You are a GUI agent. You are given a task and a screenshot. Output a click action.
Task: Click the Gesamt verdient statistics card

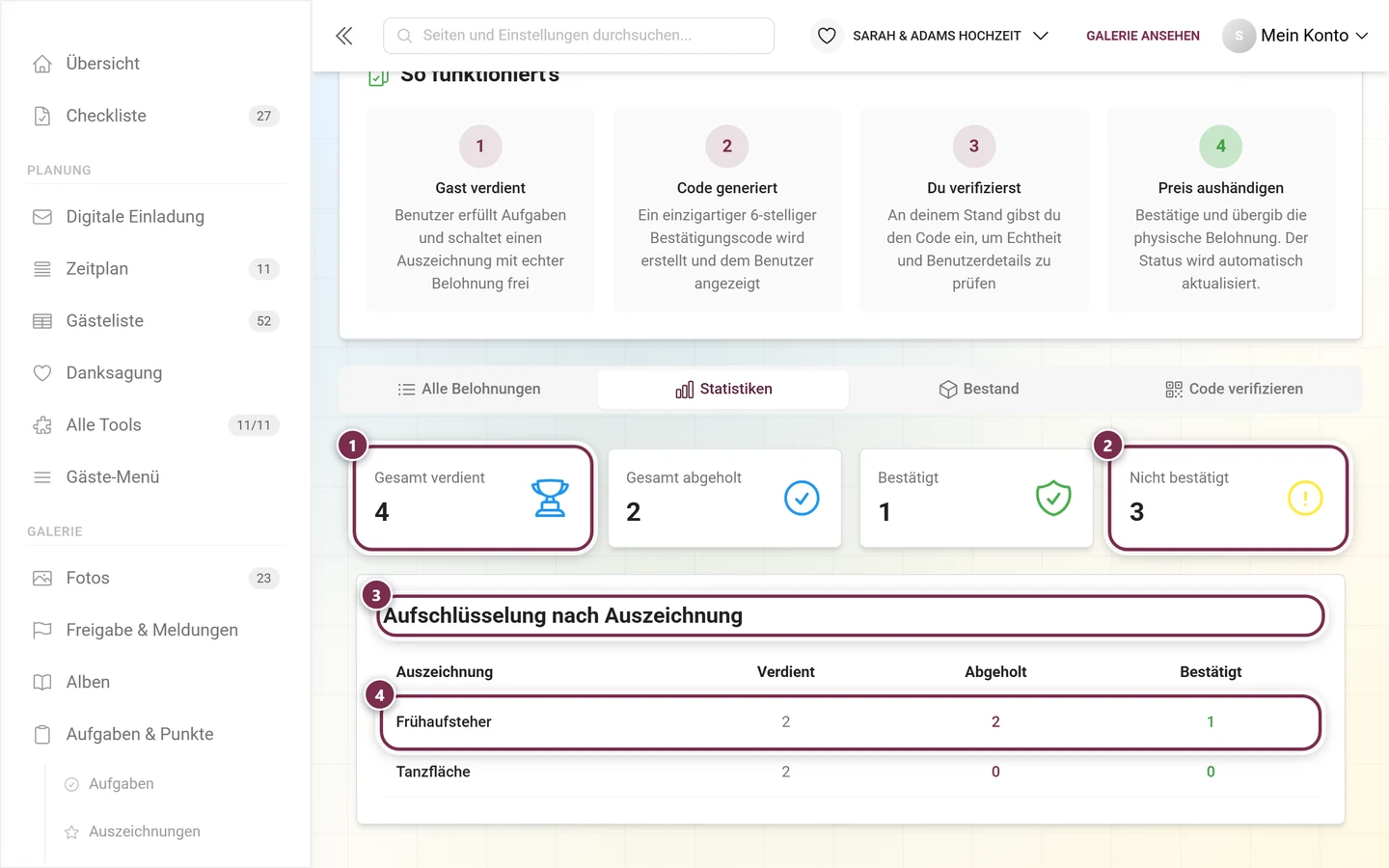coord(473,498)
